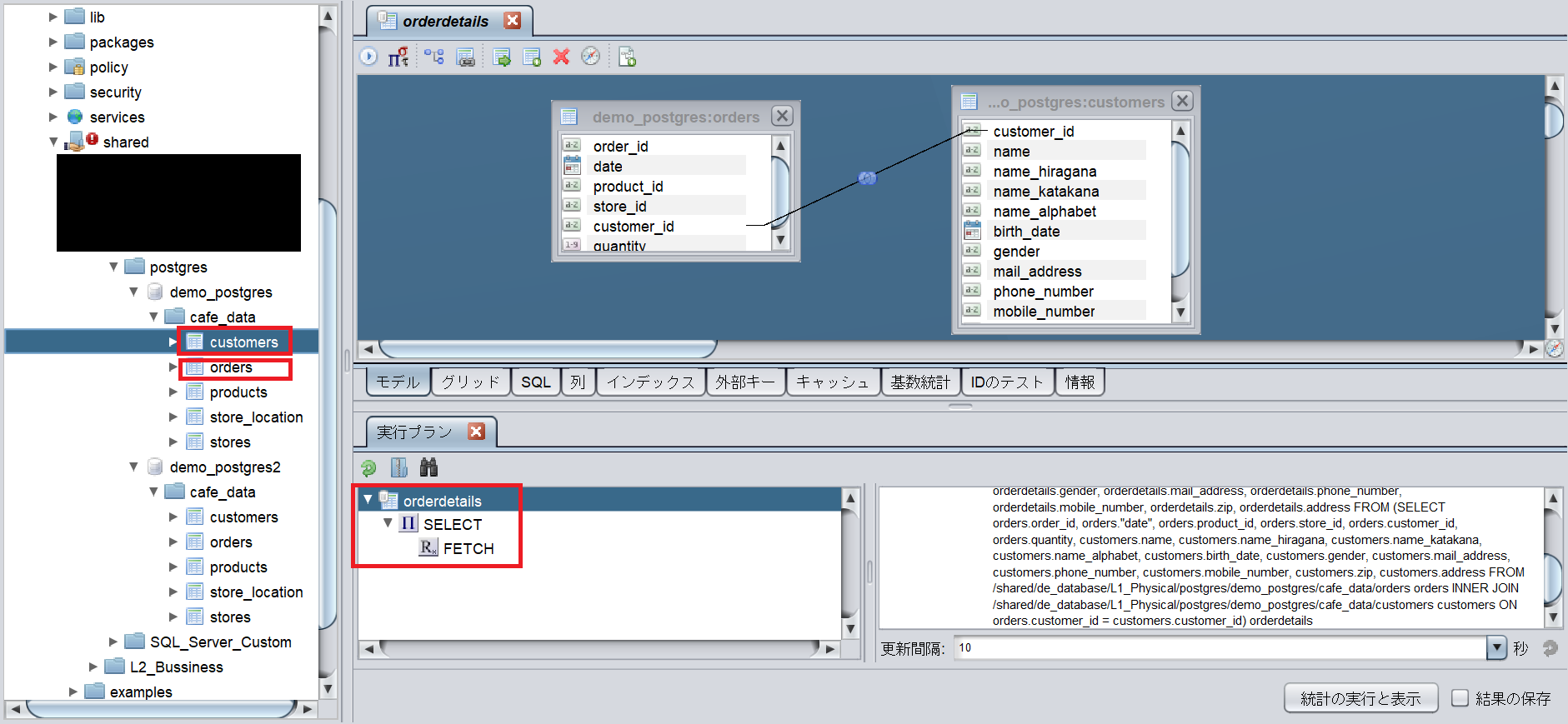Click the binoculars search icon
1568x724 pixels.
point(428,467)
